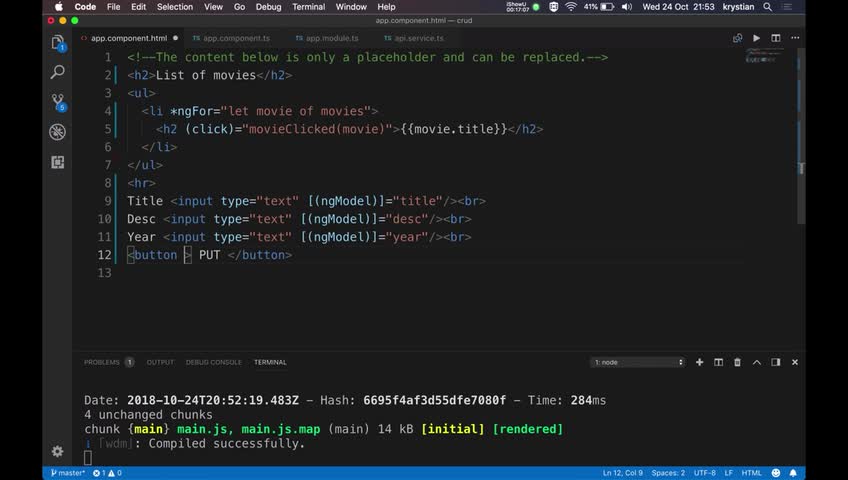Select the TERMINAL panel tab
The image size is (848, 480).
coord(270,362)
